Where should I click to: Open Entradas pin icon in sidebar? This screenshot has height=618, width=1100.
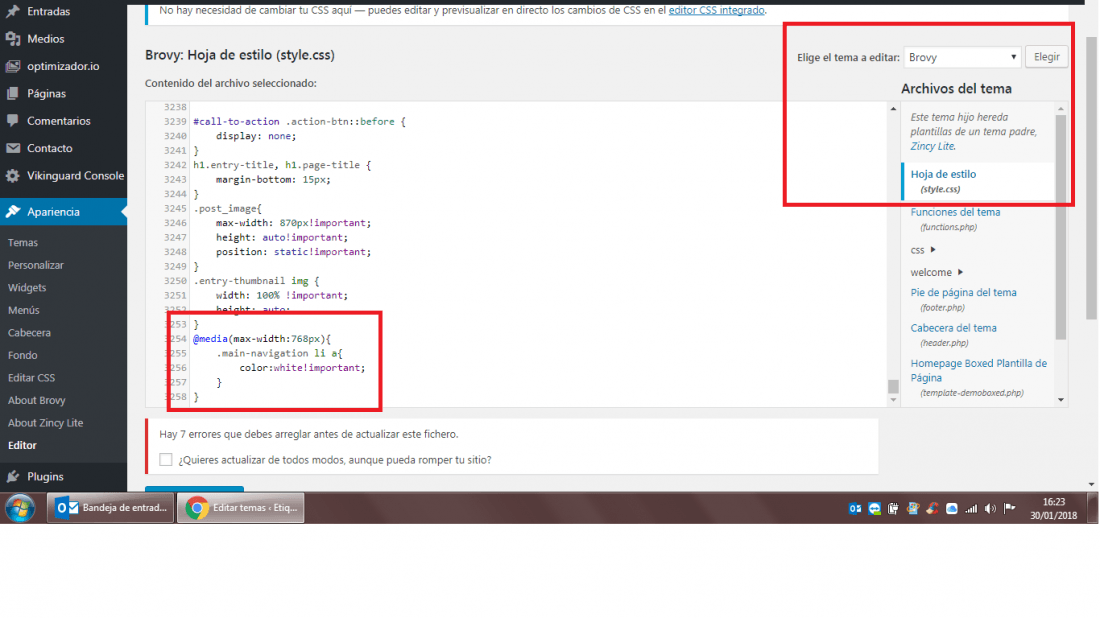click(x=13, y=11)
